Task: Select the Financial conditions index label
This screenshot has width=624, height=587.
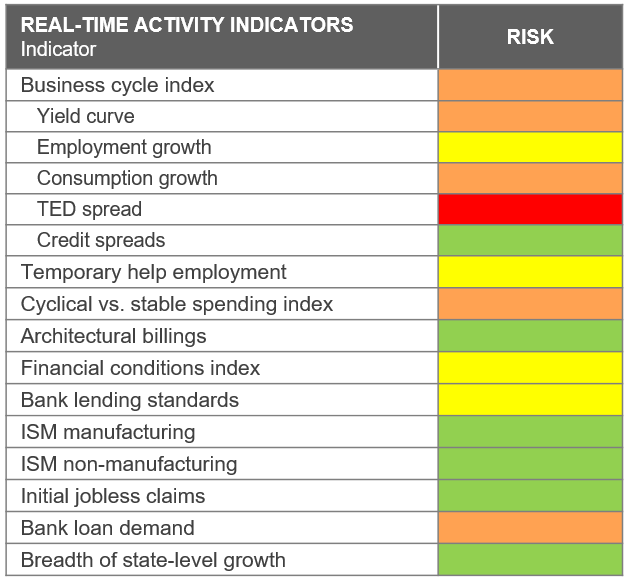Action: 140,368
